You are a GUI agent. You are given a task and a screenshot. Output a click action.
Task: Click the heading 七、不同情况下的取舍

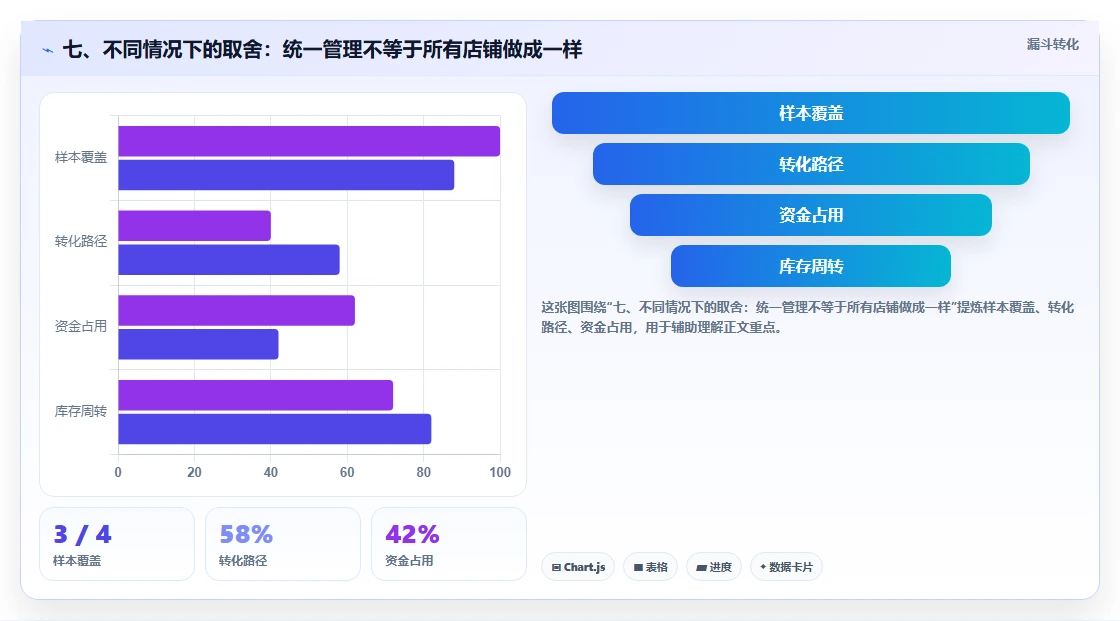[323, 49]
